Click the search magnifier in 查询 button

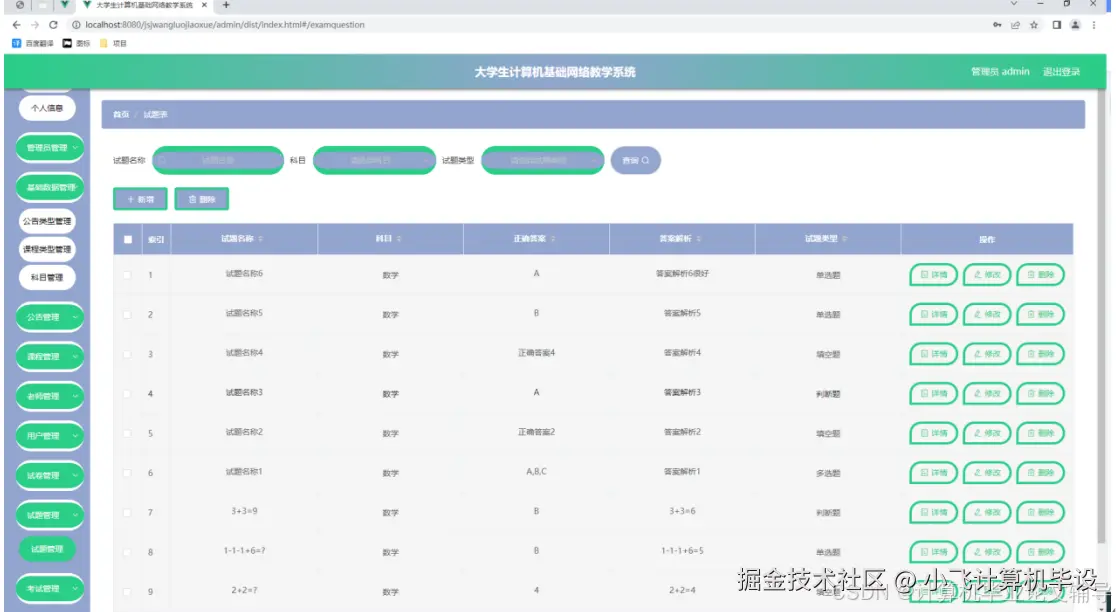(x=644, y=160)
